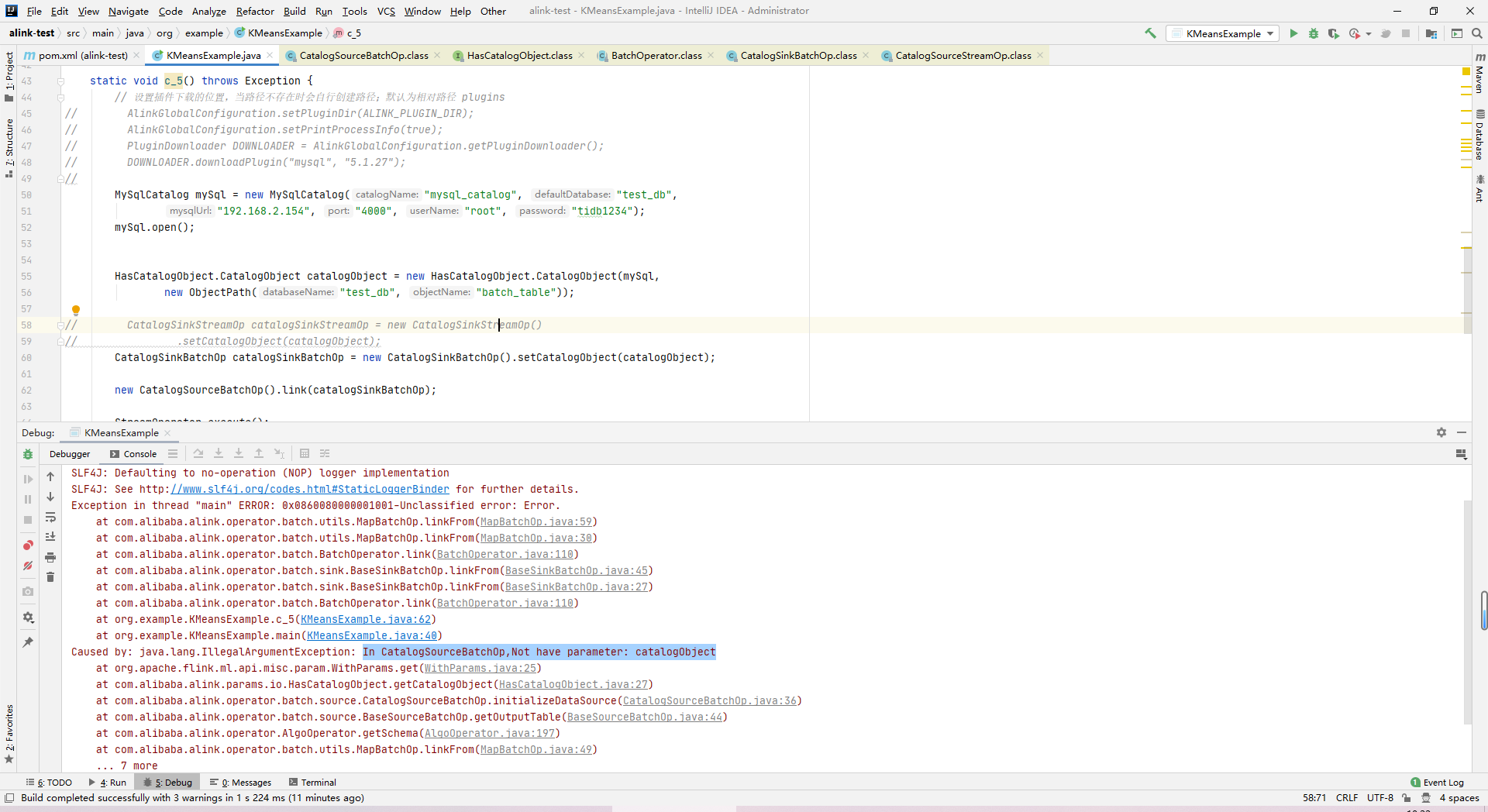
Task: Open the KMeansExample.java:62 stack trace link
Action: (365, 620)
